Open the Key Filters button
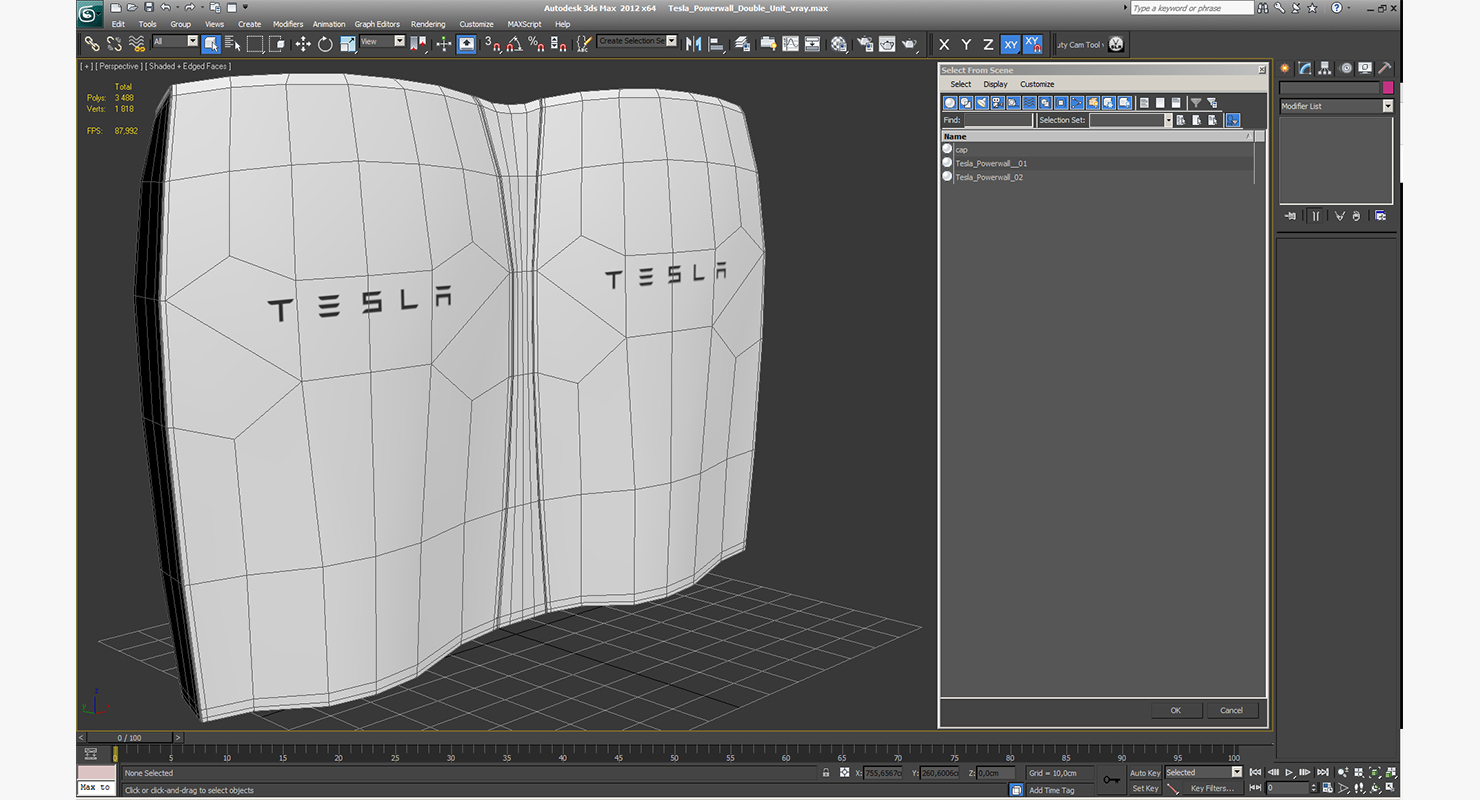This screenshot has width=1480, height=800. [x=1211, y=788]
